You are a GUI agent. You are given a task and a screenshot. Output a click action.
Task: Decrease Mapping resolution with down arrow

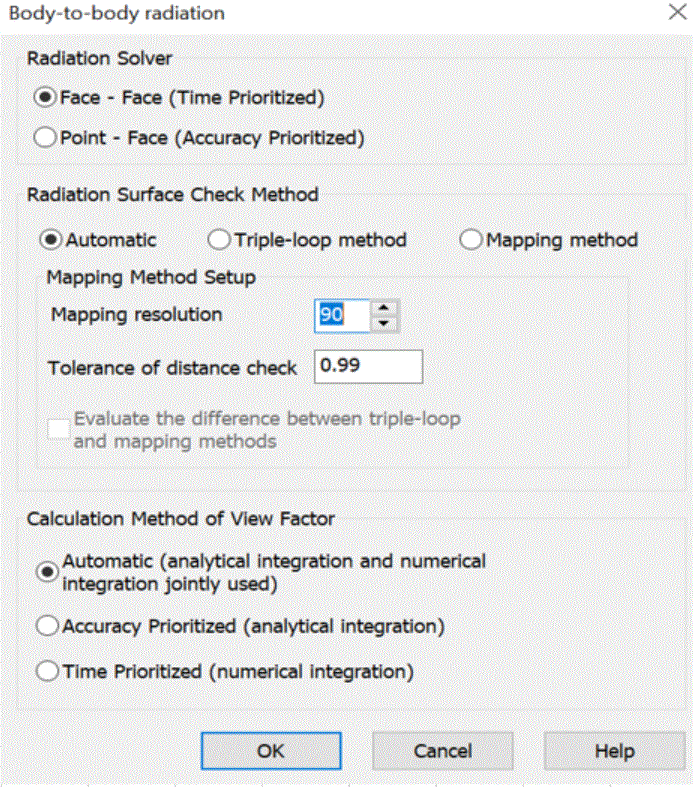coord(385,323)
